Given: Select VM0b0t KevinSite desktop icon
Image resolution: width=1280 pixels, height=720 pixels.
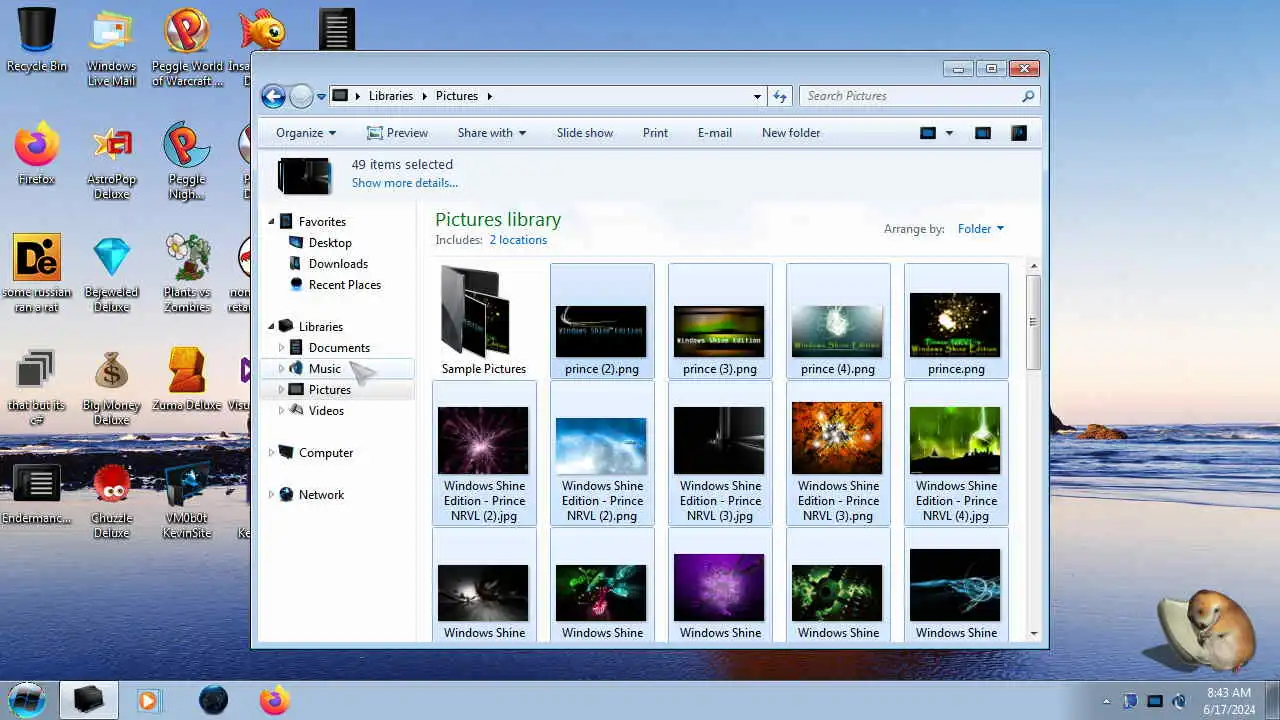Looking at the screenshot, I should point(187,500).
